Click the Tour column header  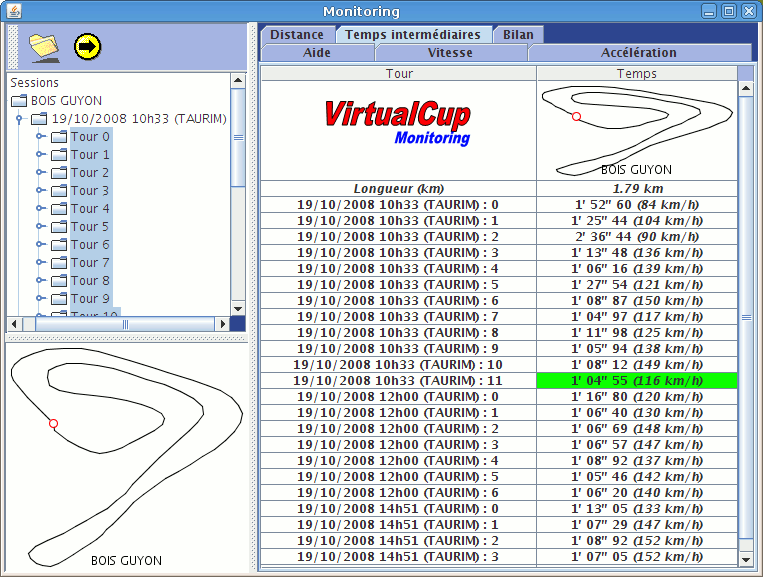pyautogui.click(x=398, y=74)
